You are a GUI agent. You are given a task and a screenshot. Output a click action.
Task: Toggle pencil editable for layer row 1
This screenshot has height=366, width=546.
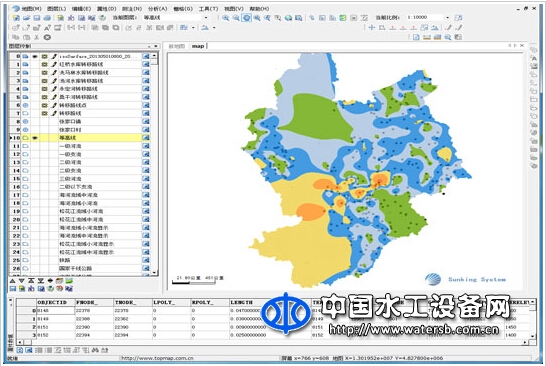coord(54,64)
